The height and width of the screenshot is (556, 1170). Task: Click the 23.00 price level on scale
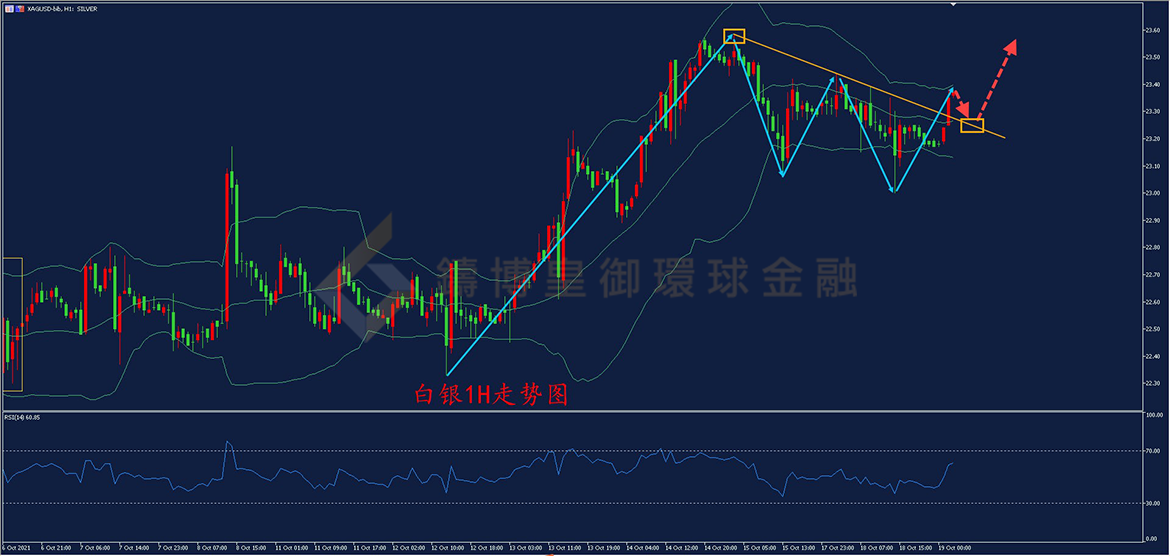pyautogui.click(x=1151, y=193)
